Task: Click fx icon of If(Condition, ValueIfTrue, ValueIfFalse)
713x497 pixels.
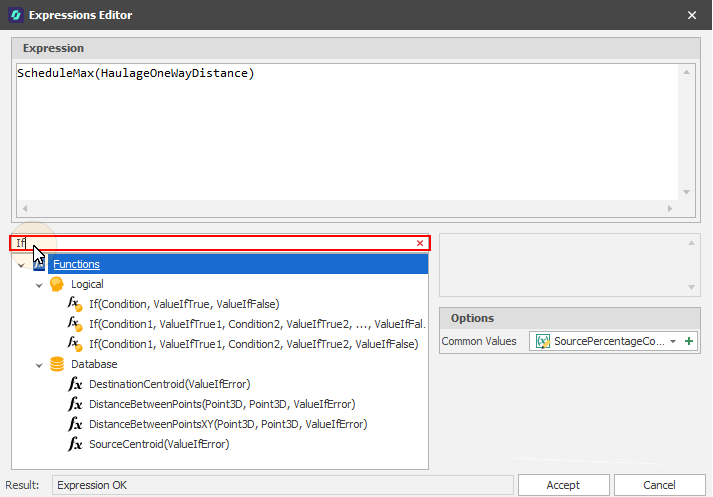Action: (75, 304)
